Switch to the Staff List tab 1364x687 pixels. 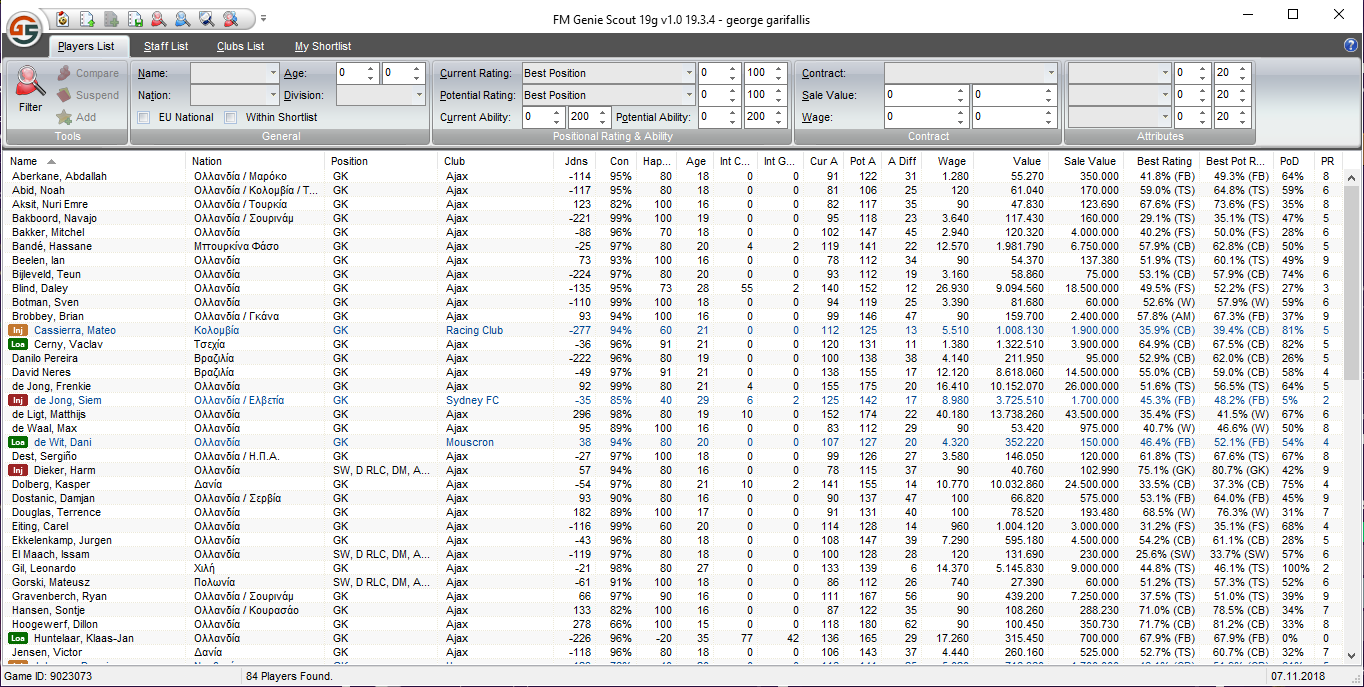165,46
